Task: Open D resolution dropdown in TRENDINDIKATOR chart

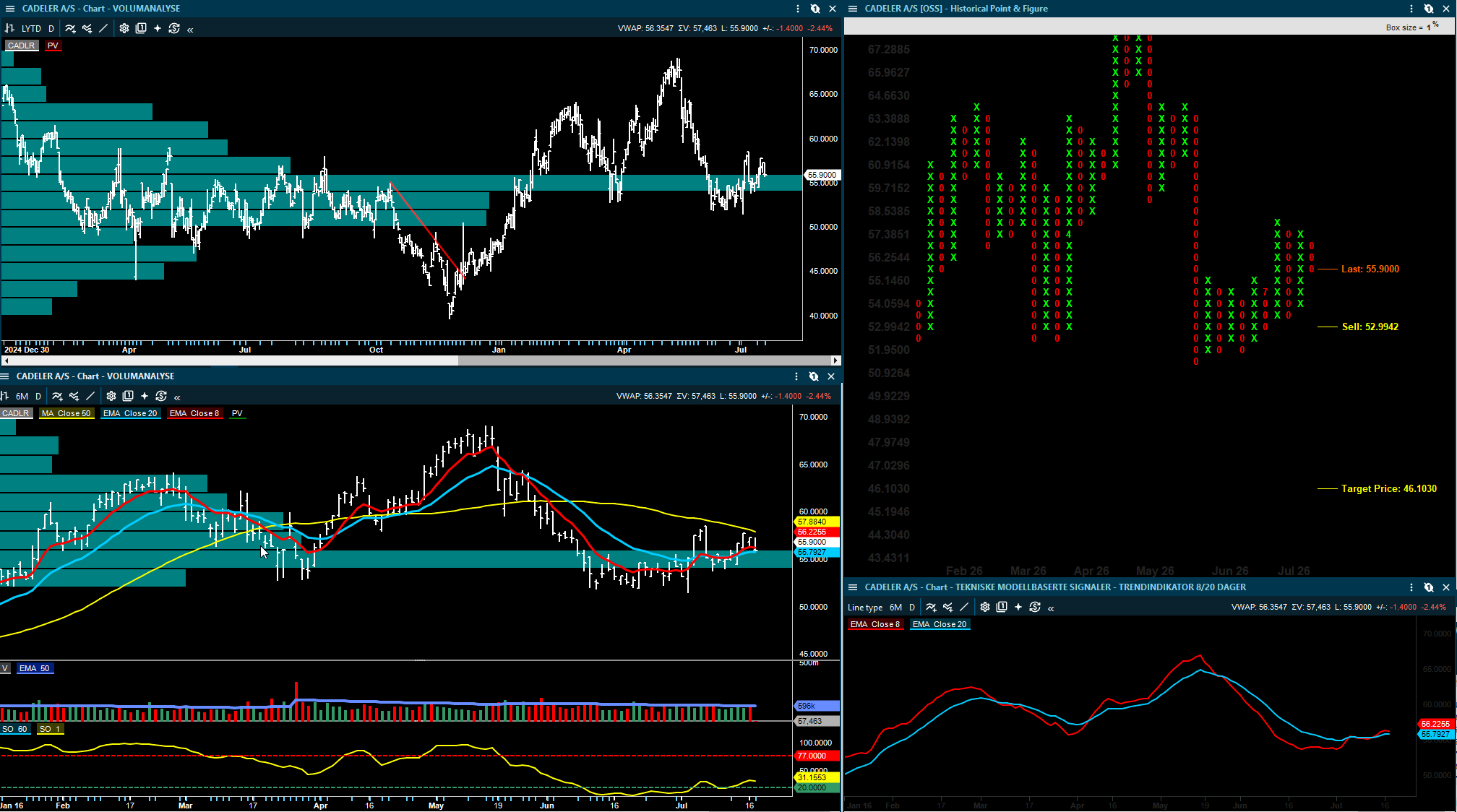Action: pyautogui.click(x=912, y=608)
